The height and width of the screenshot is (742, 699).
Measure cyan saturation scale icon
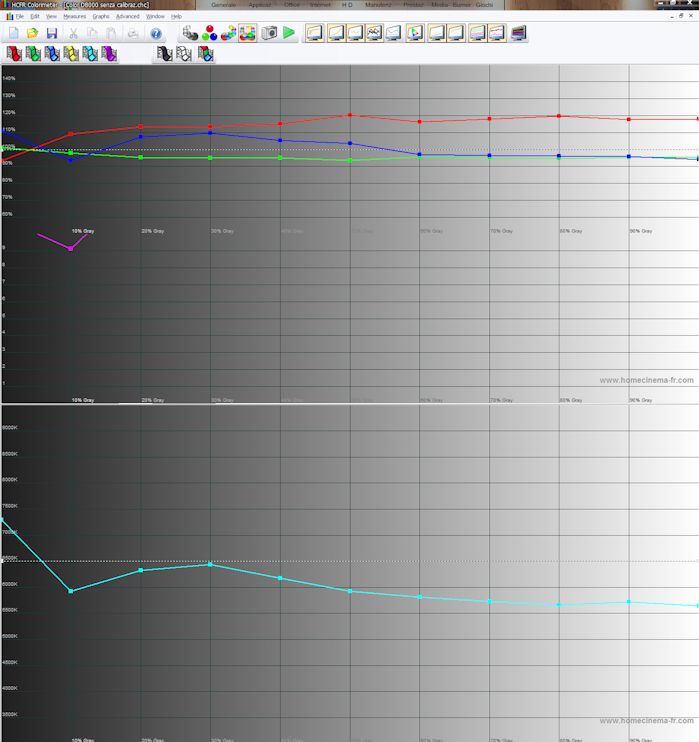click(90, 53)
